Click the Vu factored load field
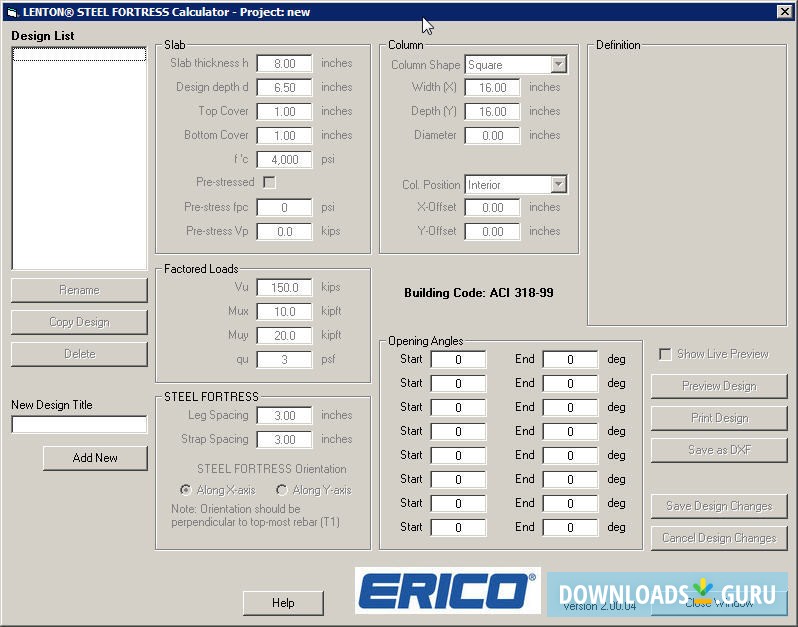Viewport: 798px width, 627px height. tap(284, 288)
